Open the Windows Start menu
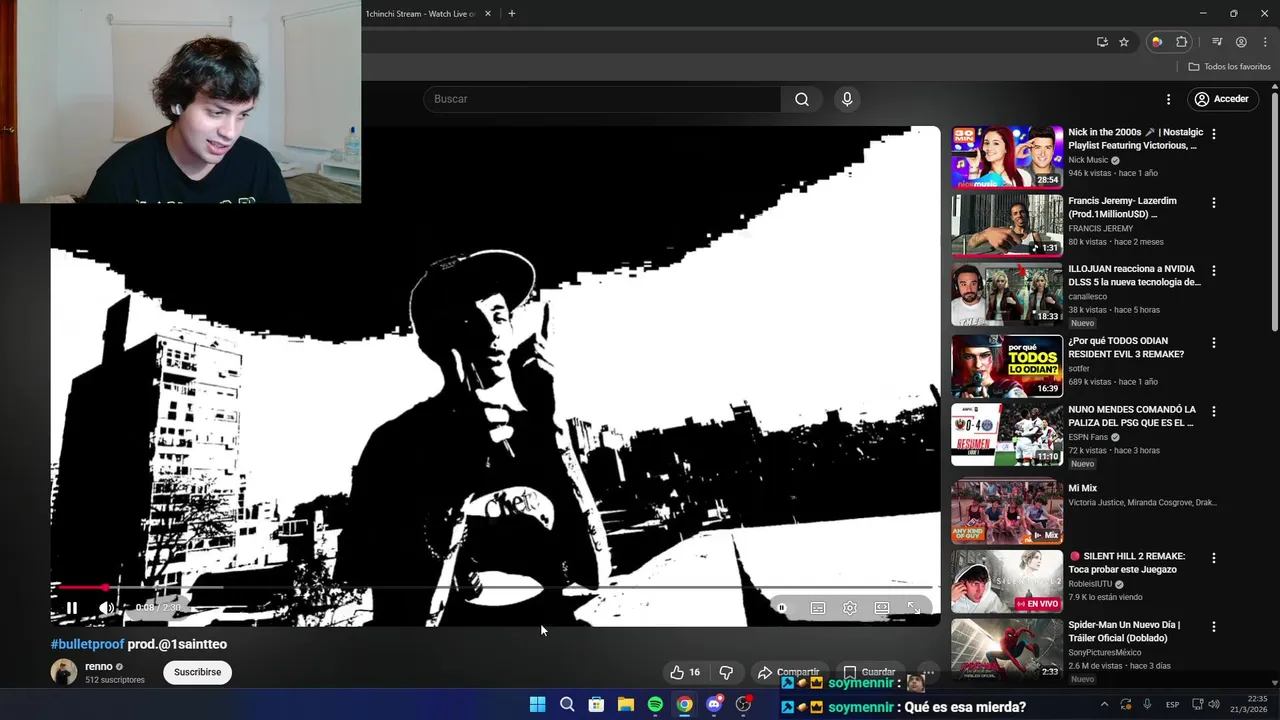 pos(537,704)
